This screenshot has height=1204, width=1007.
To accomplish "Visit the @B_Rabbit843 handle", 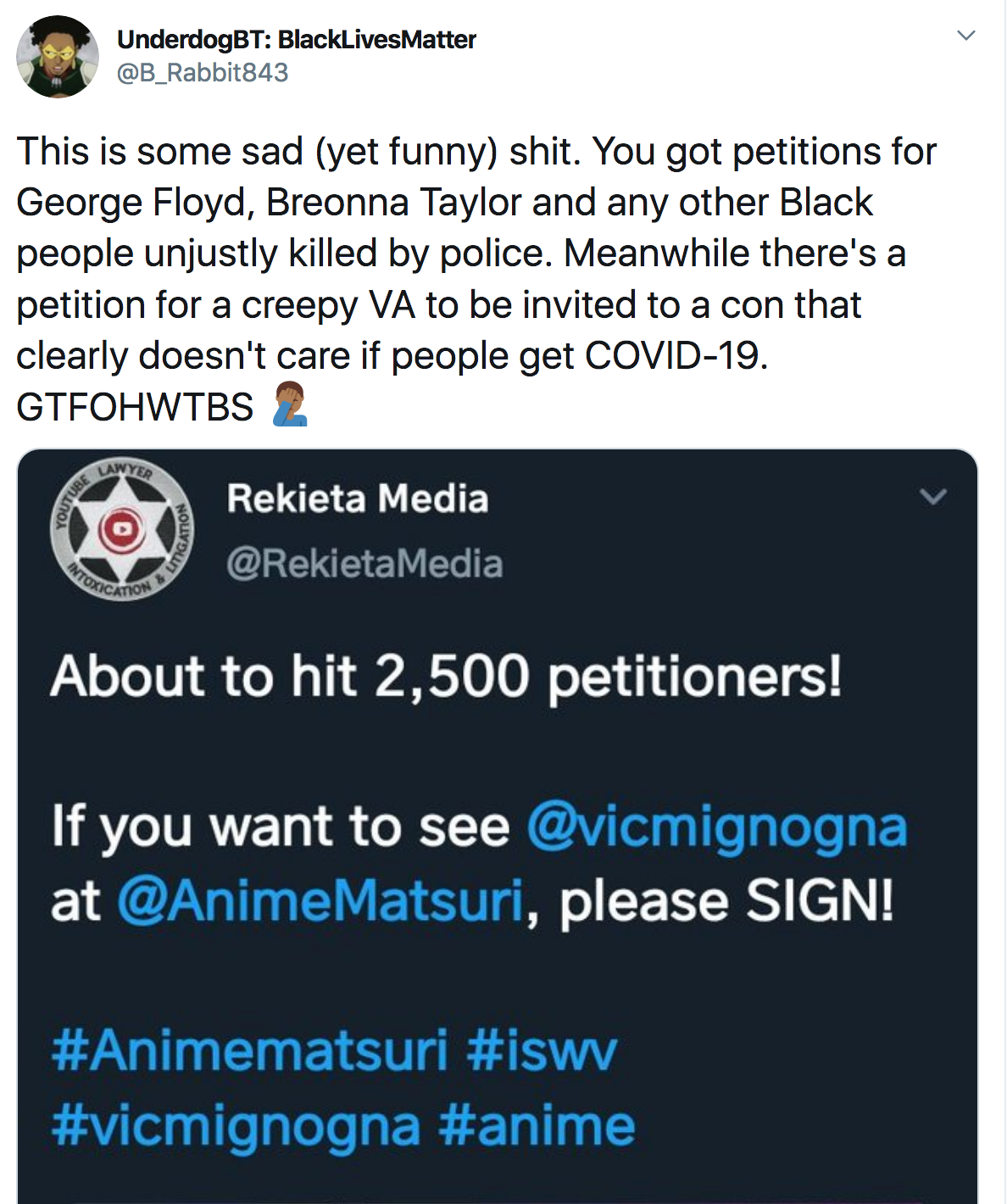I will (x=203, y=73).
